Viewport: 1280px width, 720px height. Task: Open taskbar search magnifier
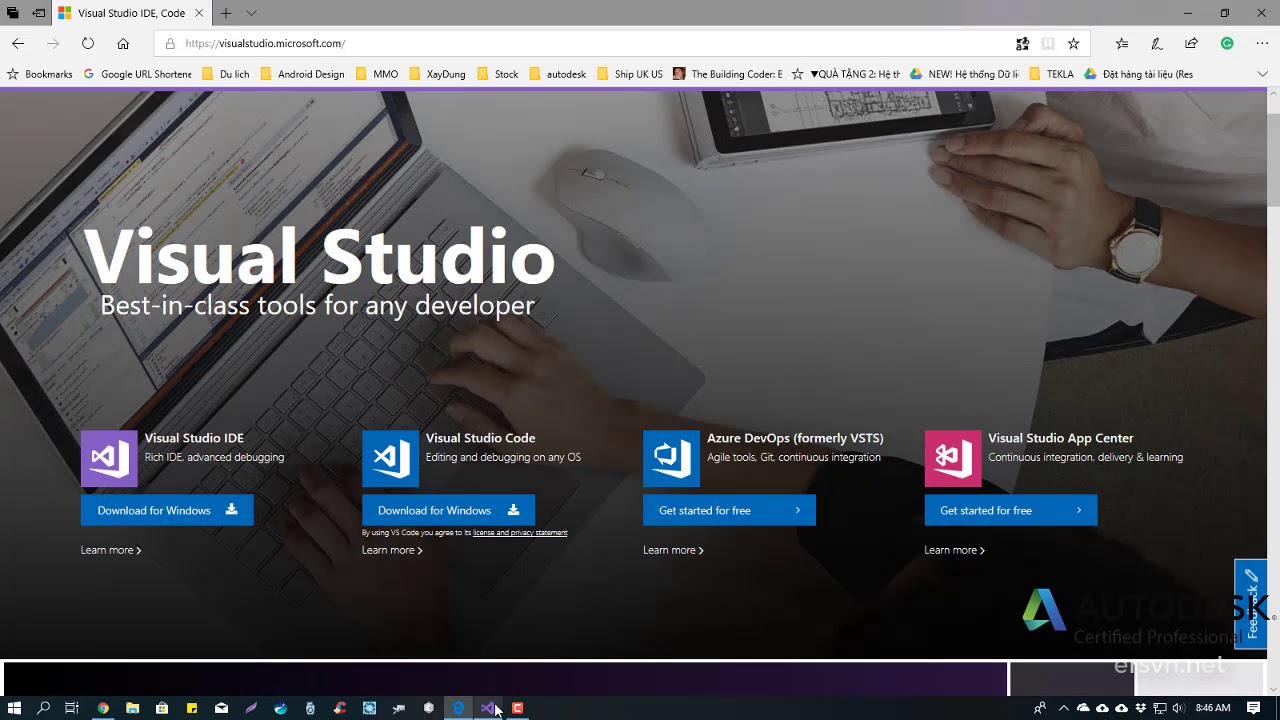pos(43,708)
